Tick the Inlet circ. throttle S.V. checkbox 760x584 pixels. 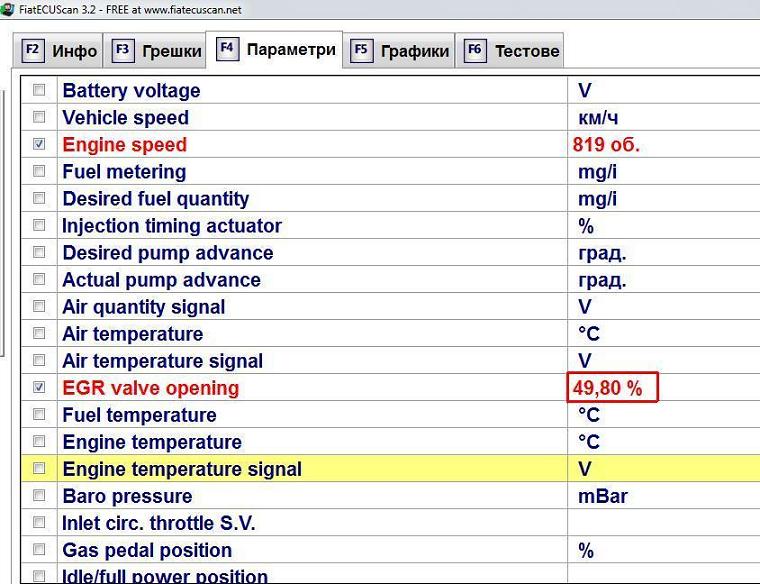39,522
